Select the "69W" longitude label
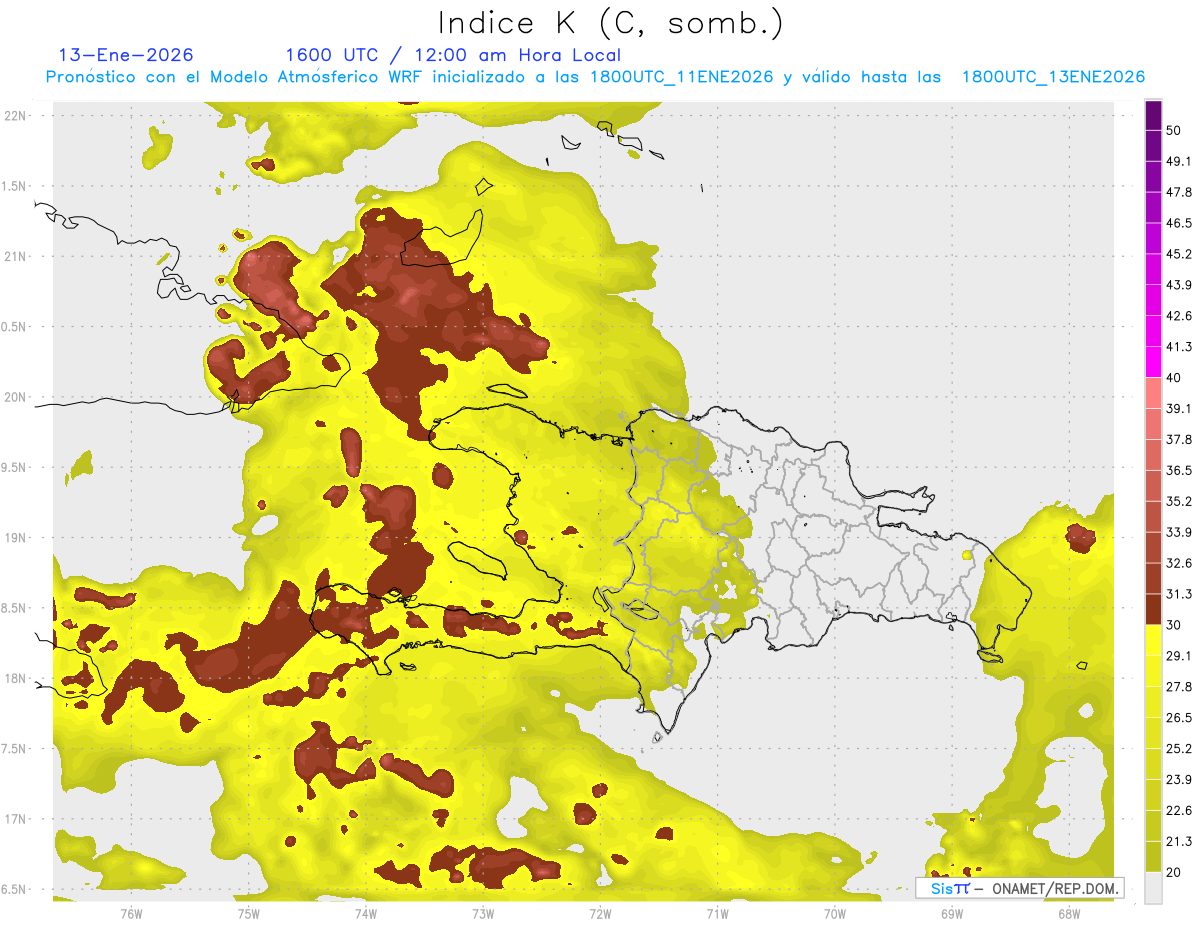Image resolution: width=1200 pixels, height=927 pixels. (952, 913)
